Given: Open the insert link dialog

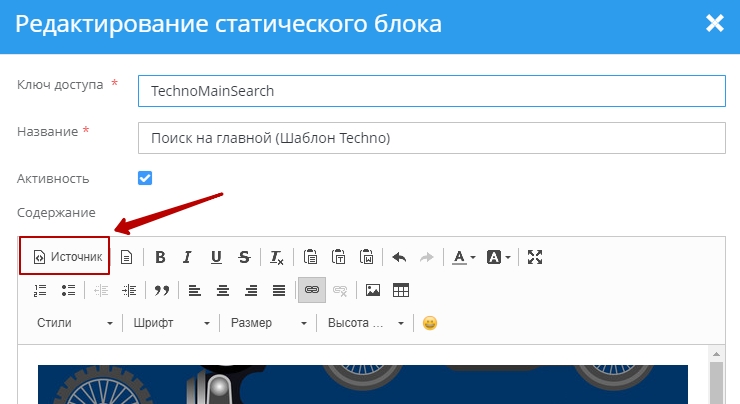Looking at the screenshot, I should (x=311, y=290).
